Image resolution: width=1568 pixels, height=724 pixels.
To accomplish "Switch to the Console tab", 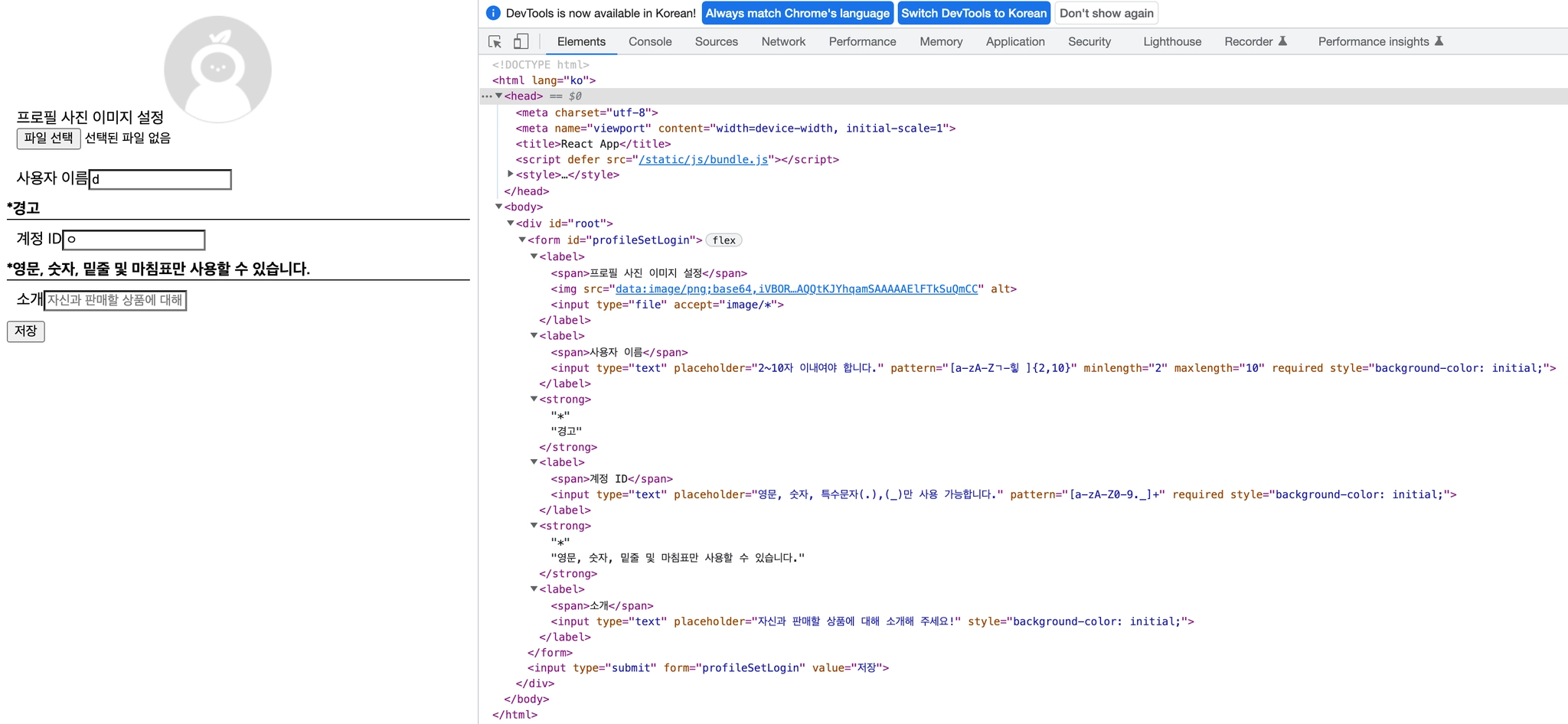I will point(649,41).
